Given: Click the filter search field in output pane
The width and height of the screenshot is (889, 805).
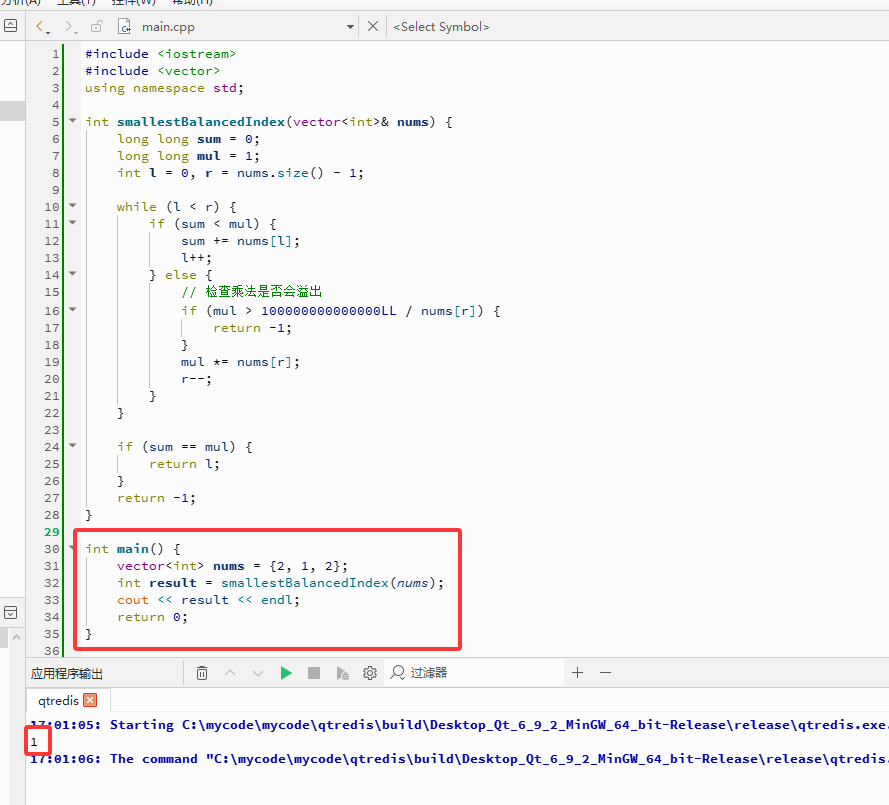Looking at the screenshot, I should tap(475, 673).
